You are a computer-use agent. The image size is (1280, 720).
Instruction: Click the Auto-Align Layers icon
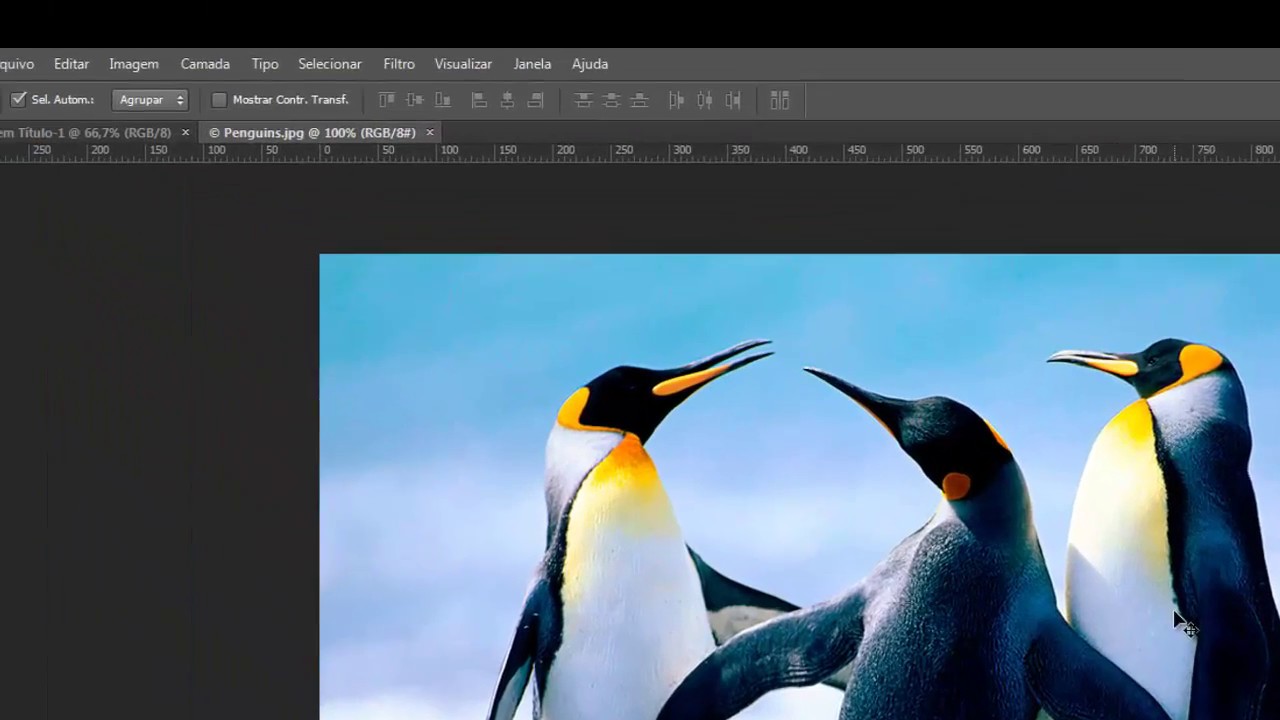(780, 100)
